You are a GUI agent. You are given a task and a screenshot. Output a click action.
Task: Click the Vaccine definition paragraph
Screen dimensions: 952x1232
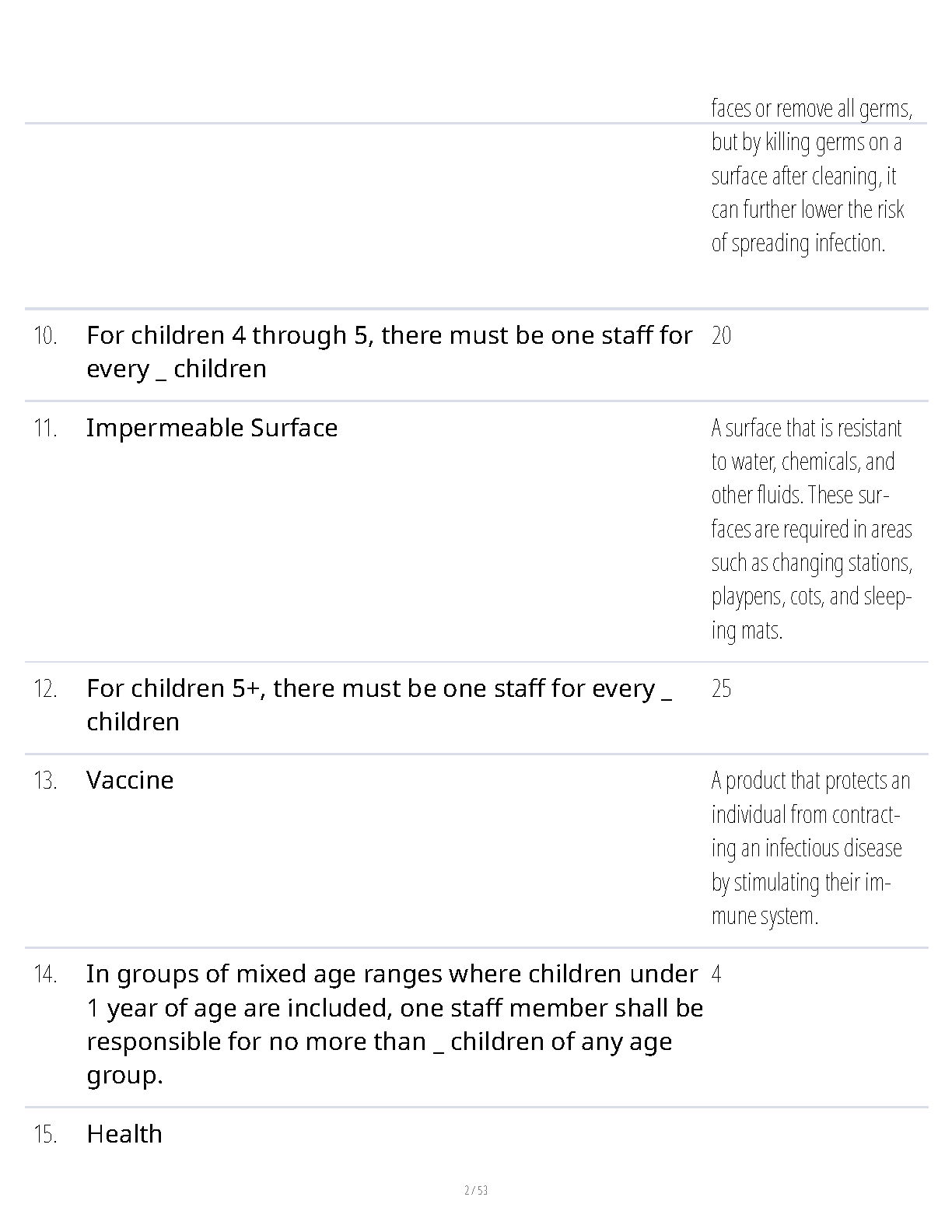point(810,848)
